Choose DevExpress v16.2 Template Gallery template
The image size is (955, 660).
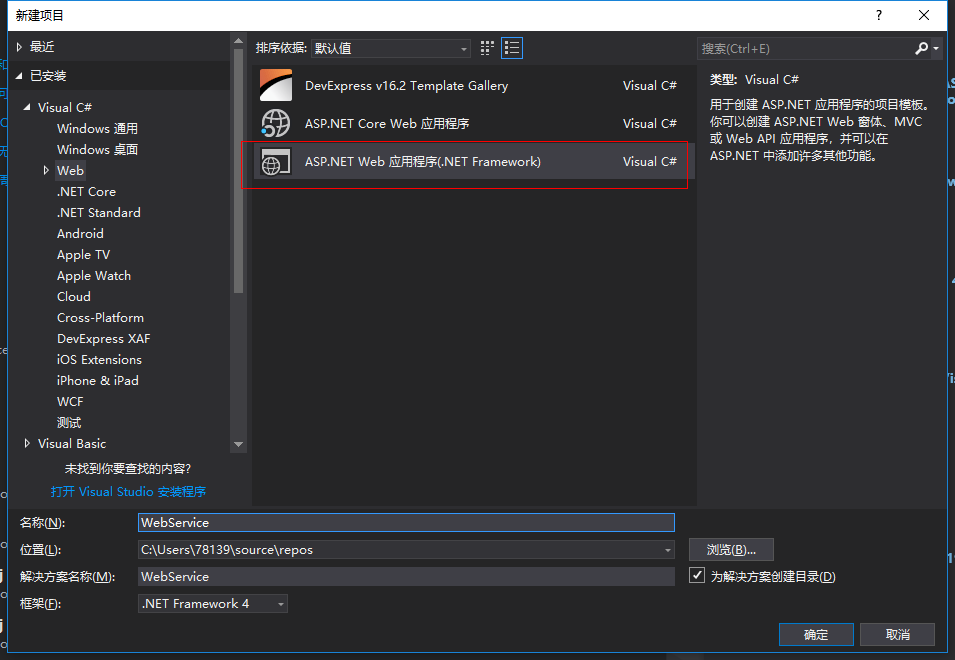click(473, 85)
